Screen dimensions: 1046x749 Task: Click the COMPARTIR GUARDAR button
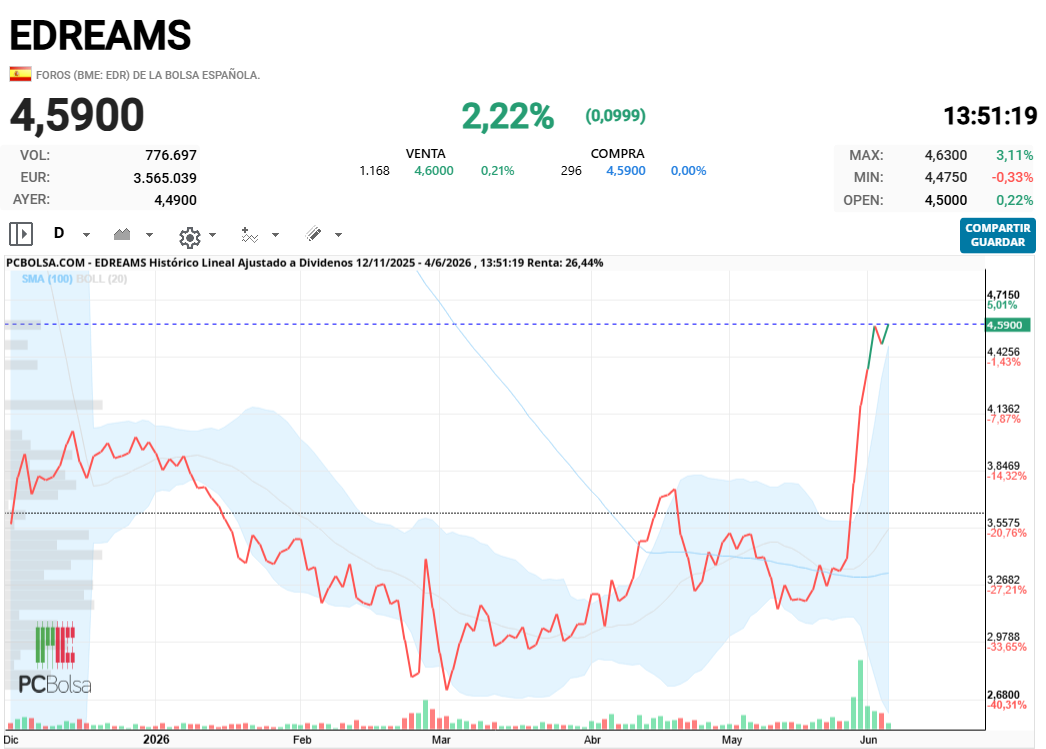click(998, 235)
